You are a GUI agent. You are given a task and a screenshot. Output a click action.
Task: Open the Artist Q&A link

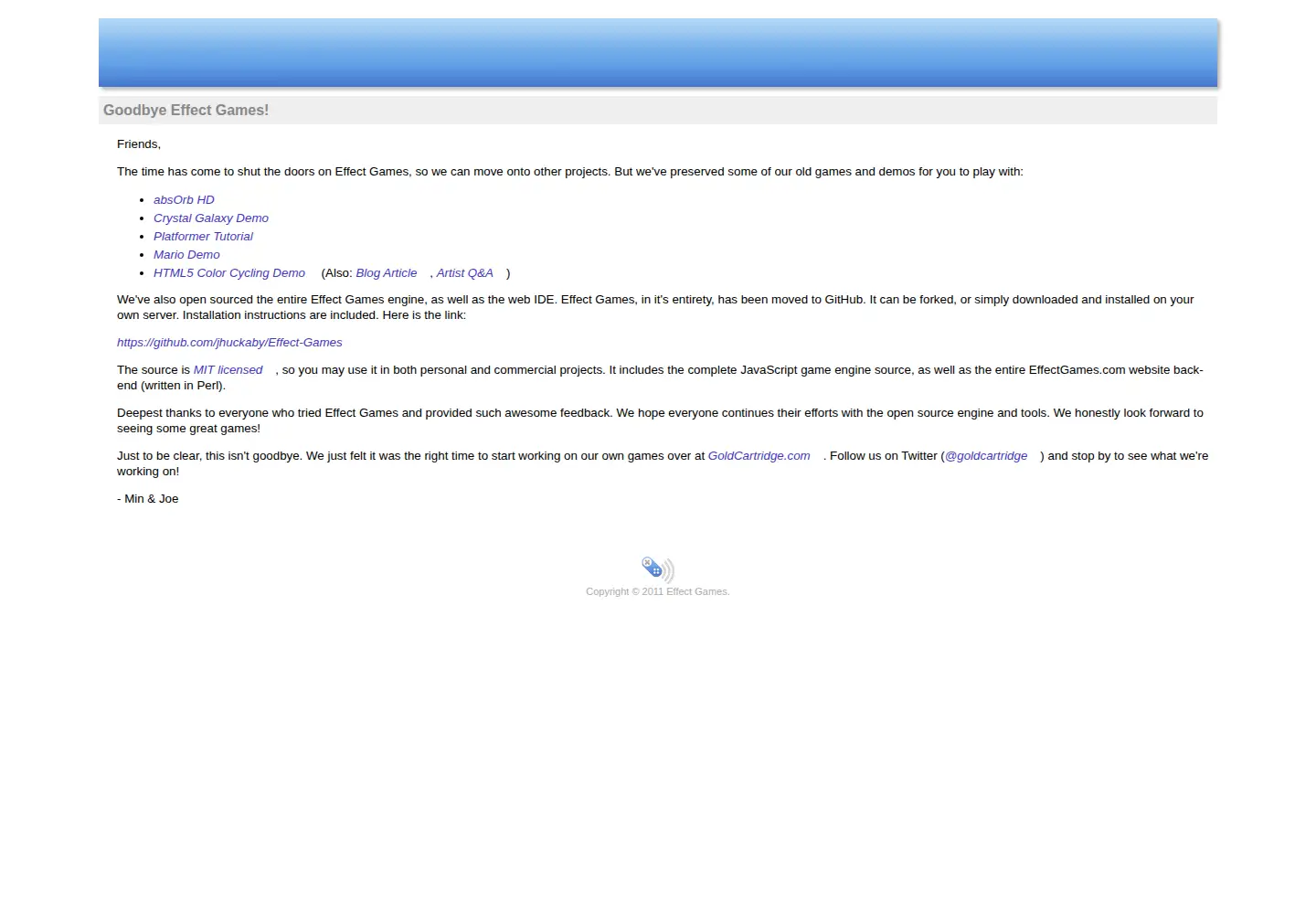pyautogui.click(x=464, y=272)
